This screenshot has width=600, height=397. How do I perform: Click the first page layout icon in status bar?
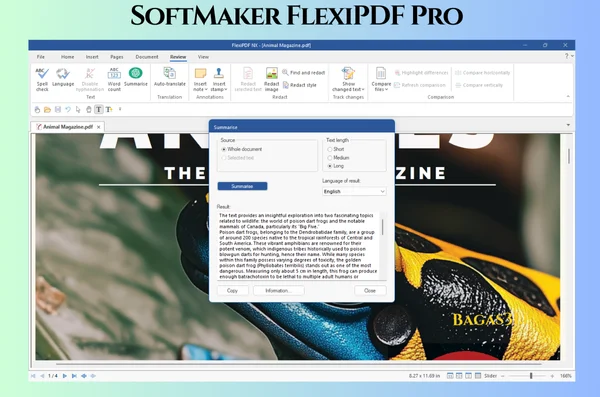coord(450,376)
